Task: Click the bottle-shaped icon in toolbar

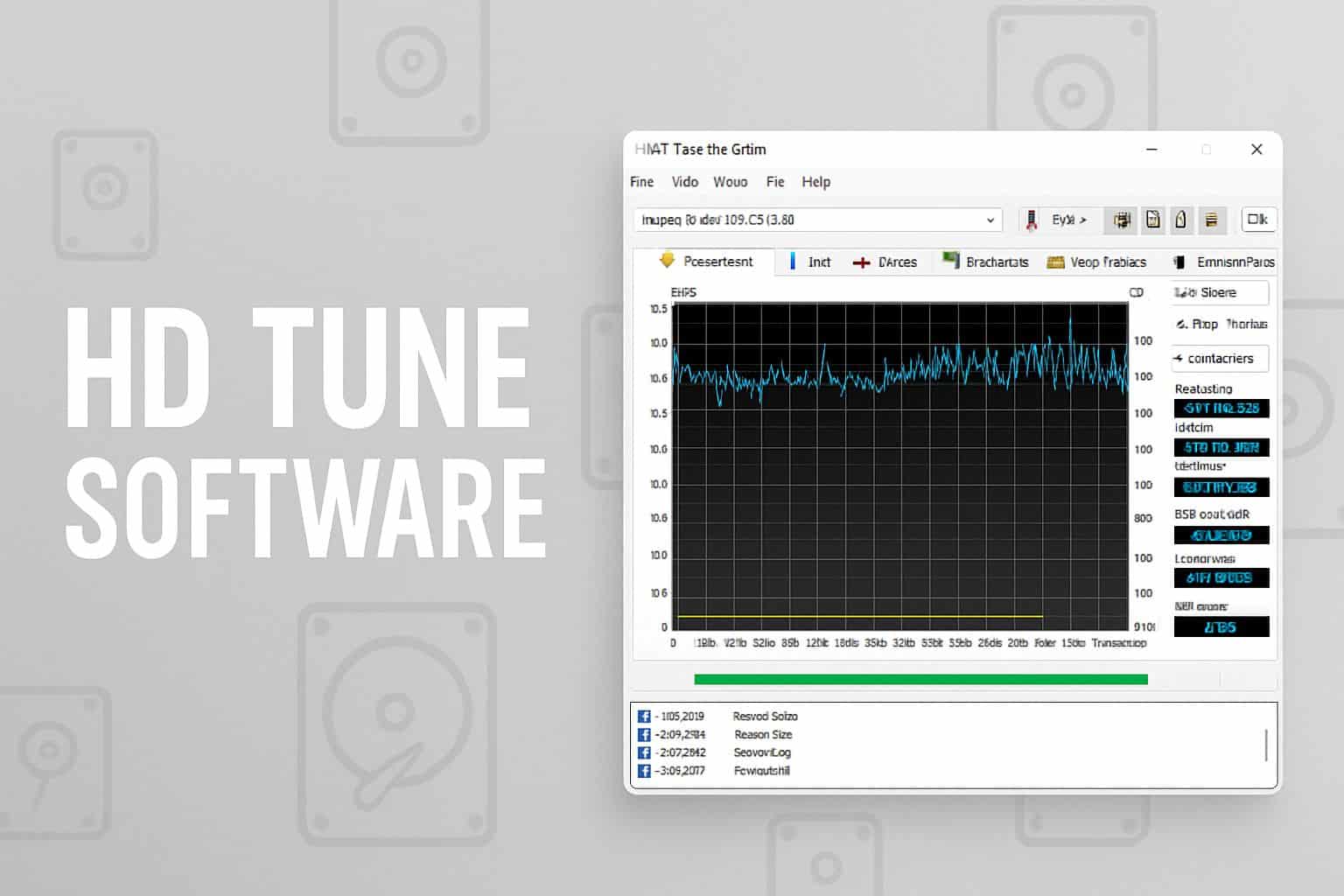Action: [x=1180, y=220]
